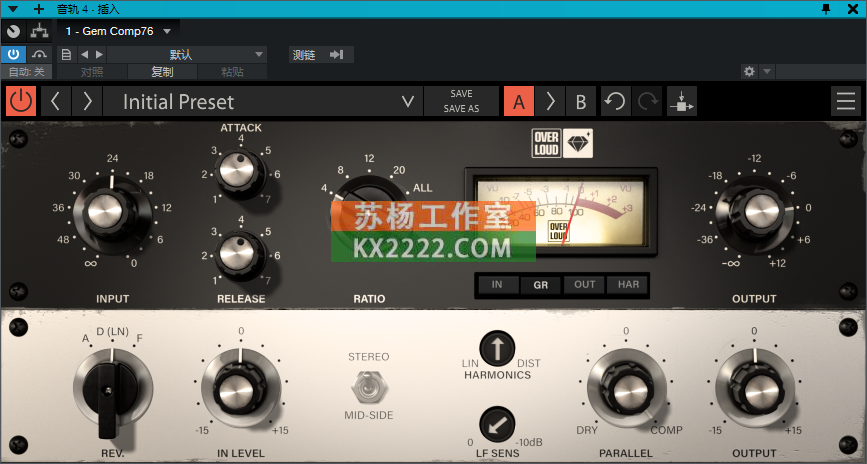Switch the meter to OUT mode
Viewport: 867px width, 464px height.
584,285
